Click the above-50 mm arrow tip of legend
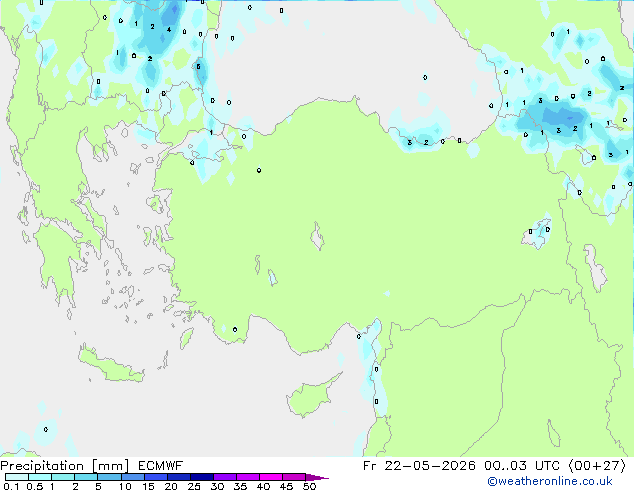The height and width of the screenshot is (490, 634). (317, 477)
